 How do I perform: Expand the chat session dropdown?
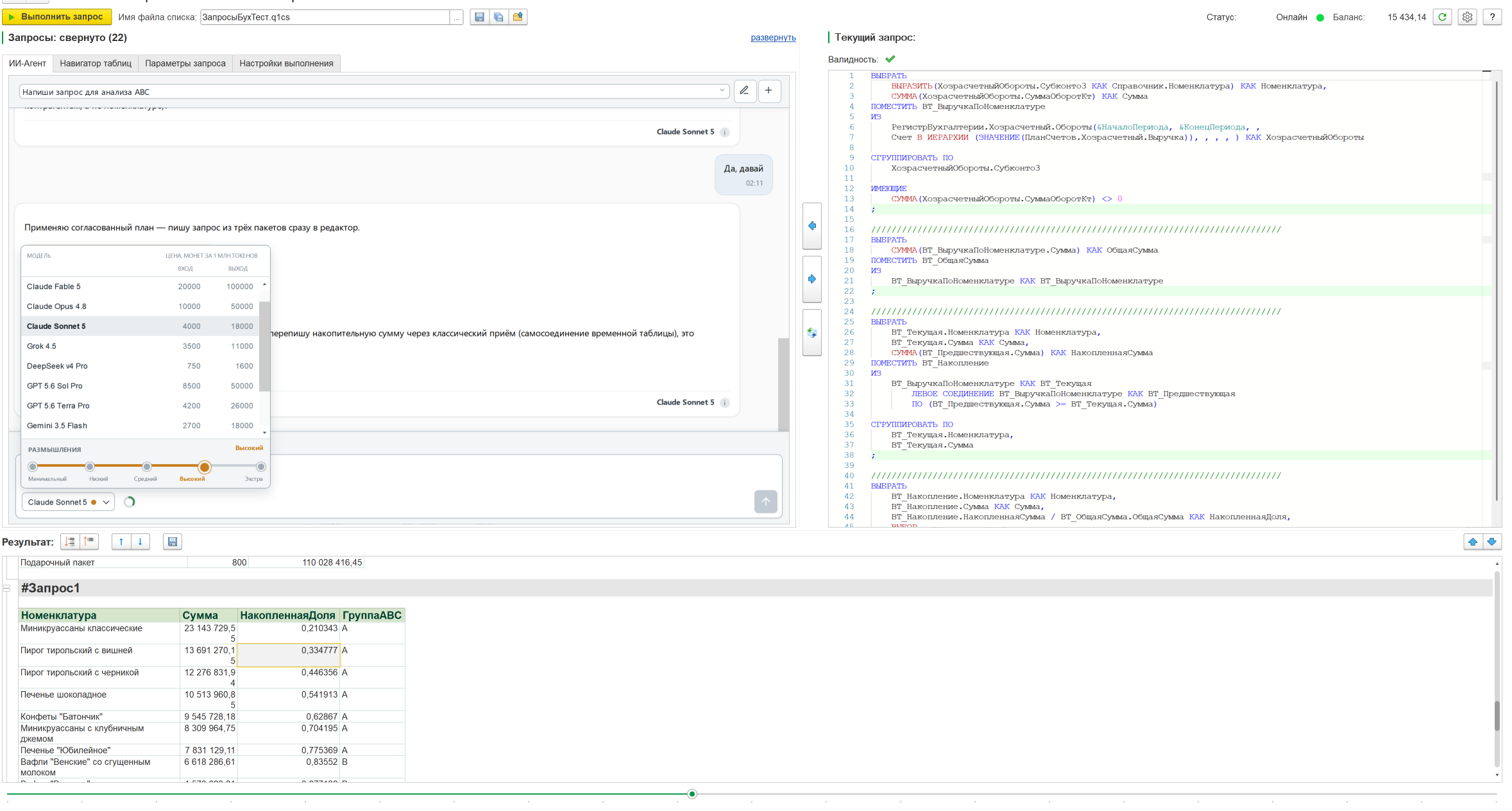[x=722, y=91]
